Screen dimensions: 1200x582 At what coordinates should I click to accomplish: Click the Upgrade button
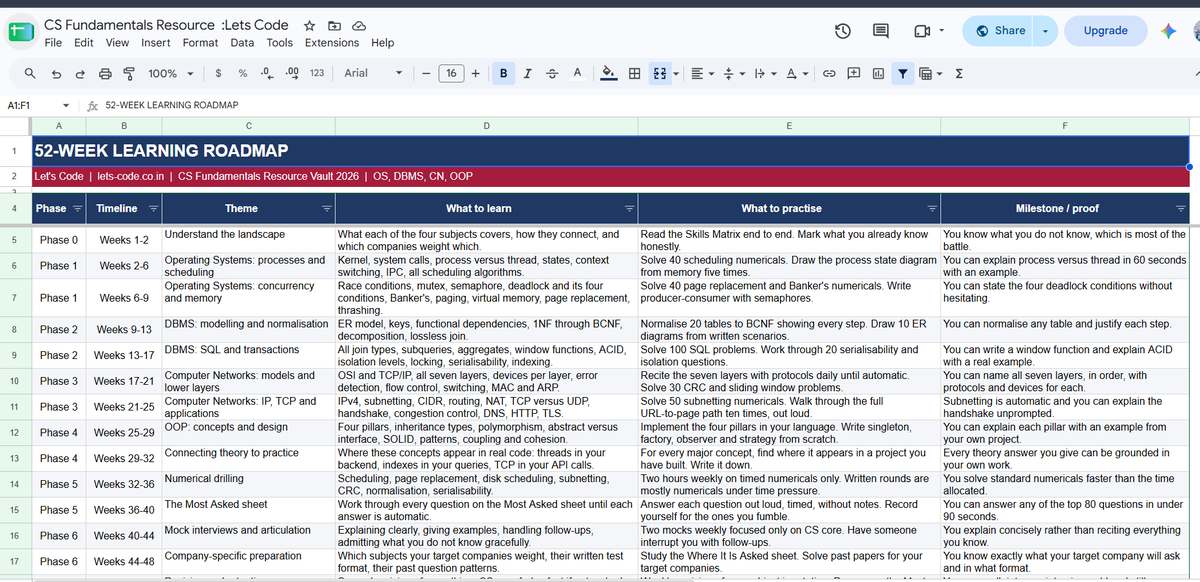point(1106,31)
